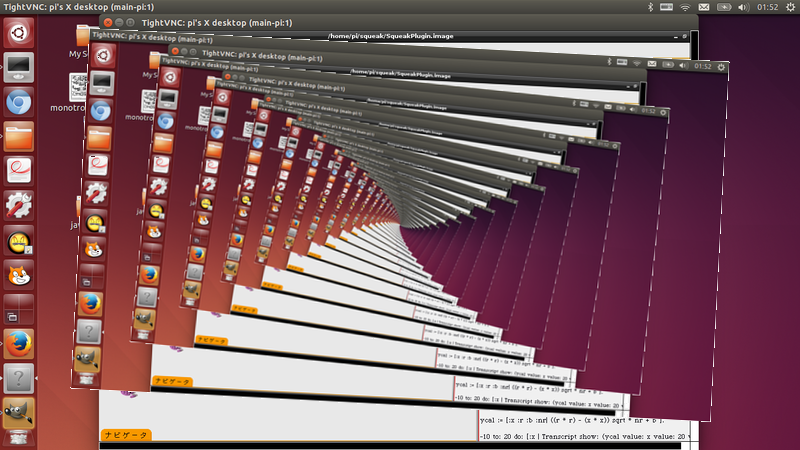Click Workspace Switcher in largest nested VNC launcher
The height and width of the screenshot is (450, 800).
[x=91, y=277]
